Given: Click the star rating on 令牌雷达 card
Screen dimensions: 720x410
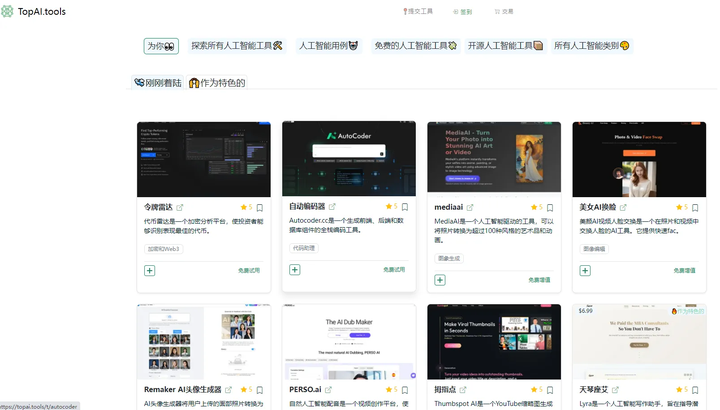Looking at the screenshot, I should point(246,208).
